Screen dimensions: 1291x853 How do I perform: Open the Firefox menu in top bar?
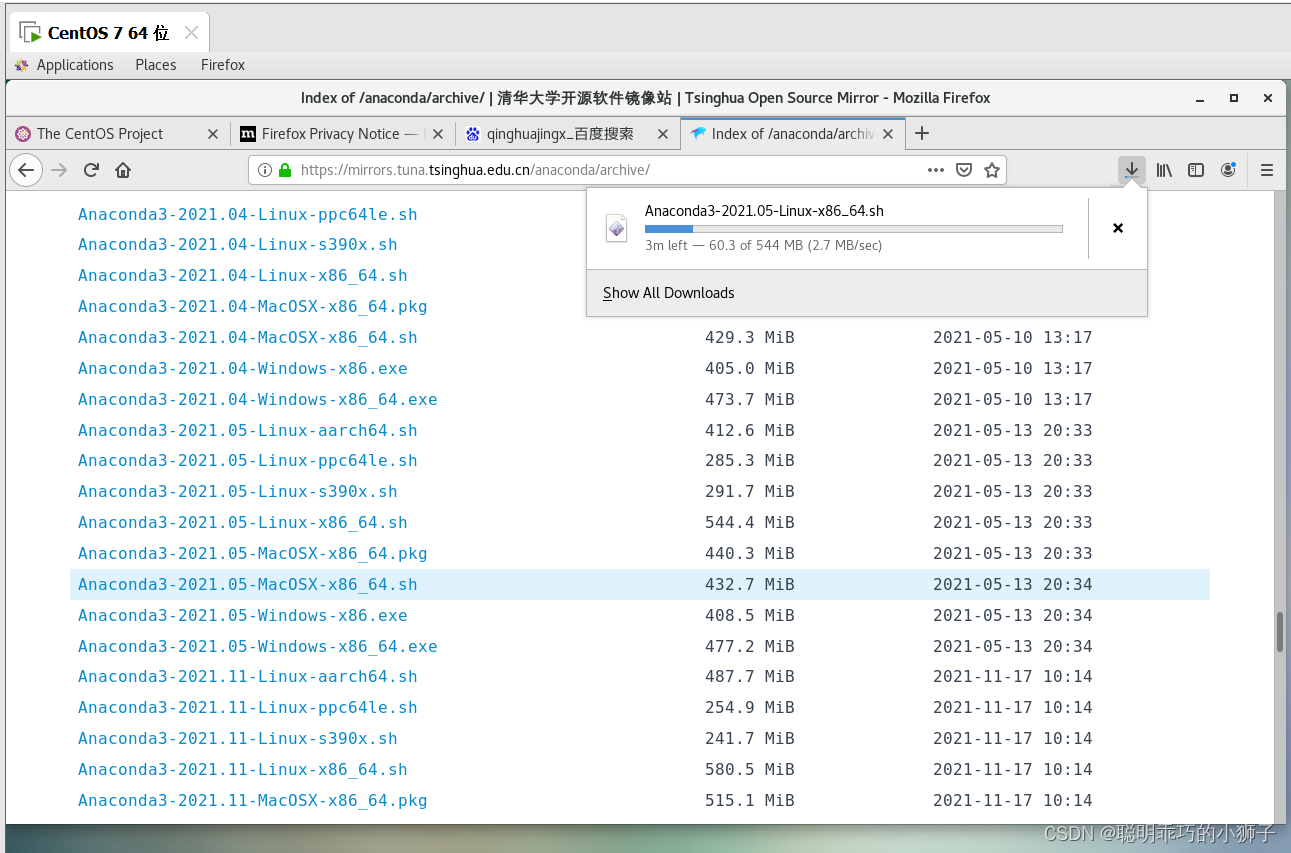click(222, 64)
